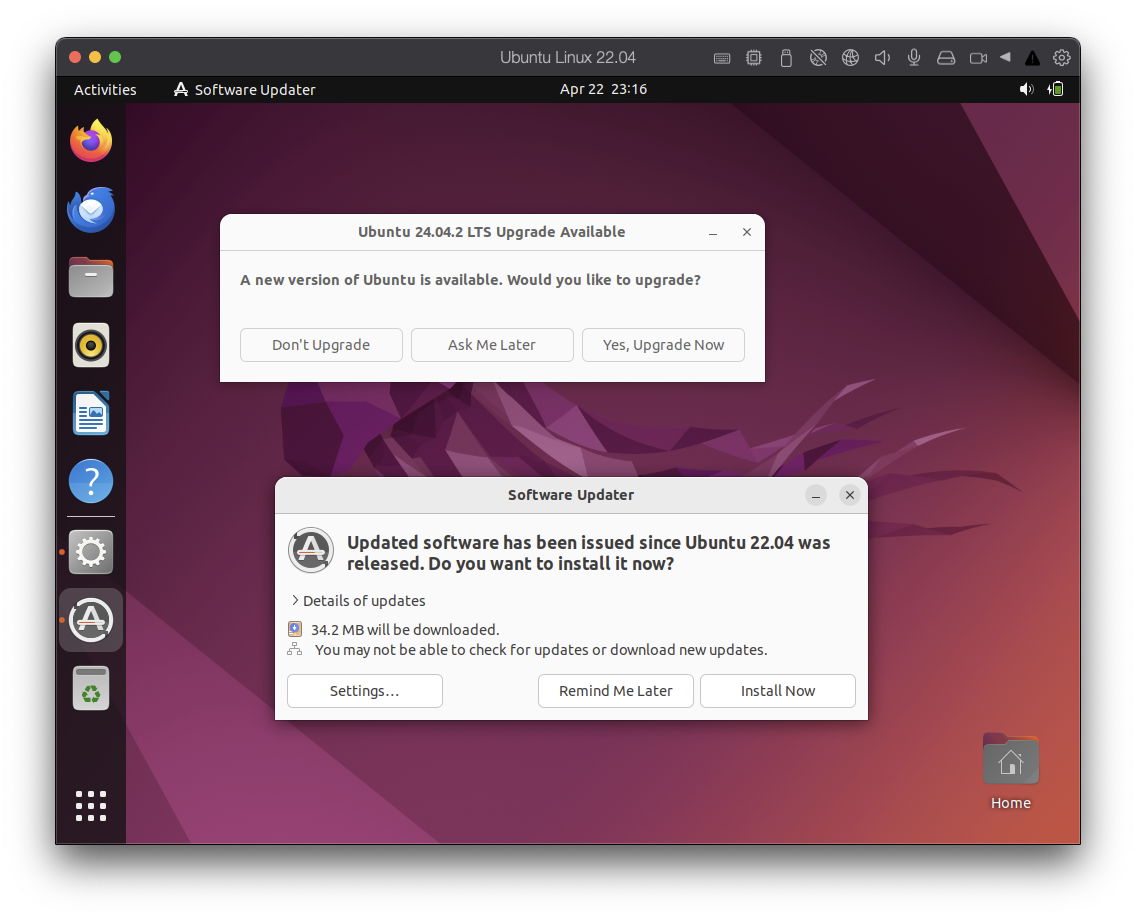
Task: Click the VM network globe icon
Action: pos(850,58)
